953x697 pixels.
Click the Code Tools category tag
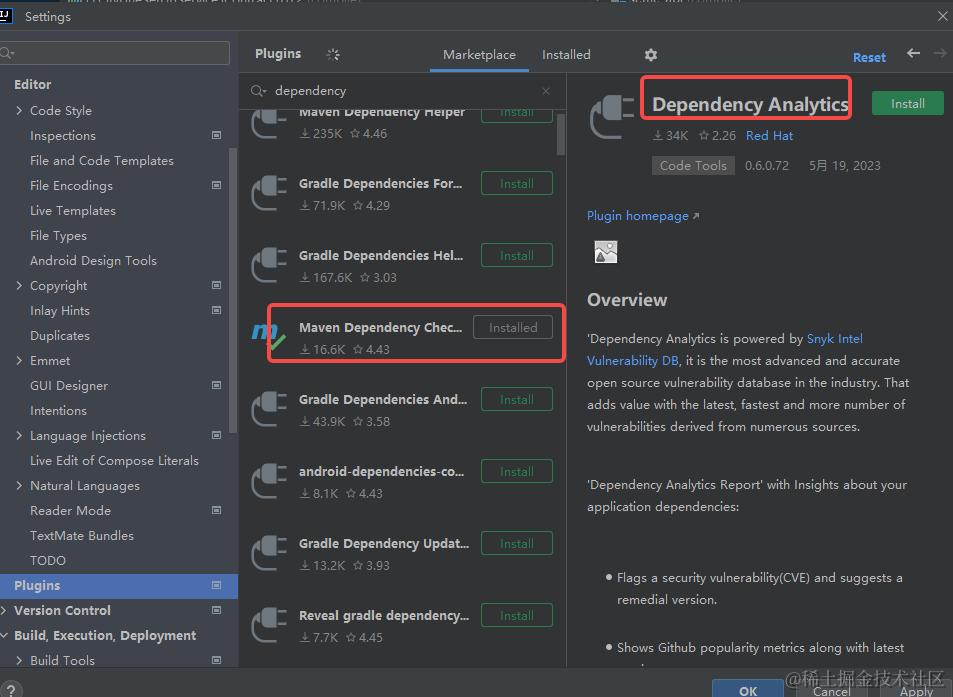pos(693,165)
